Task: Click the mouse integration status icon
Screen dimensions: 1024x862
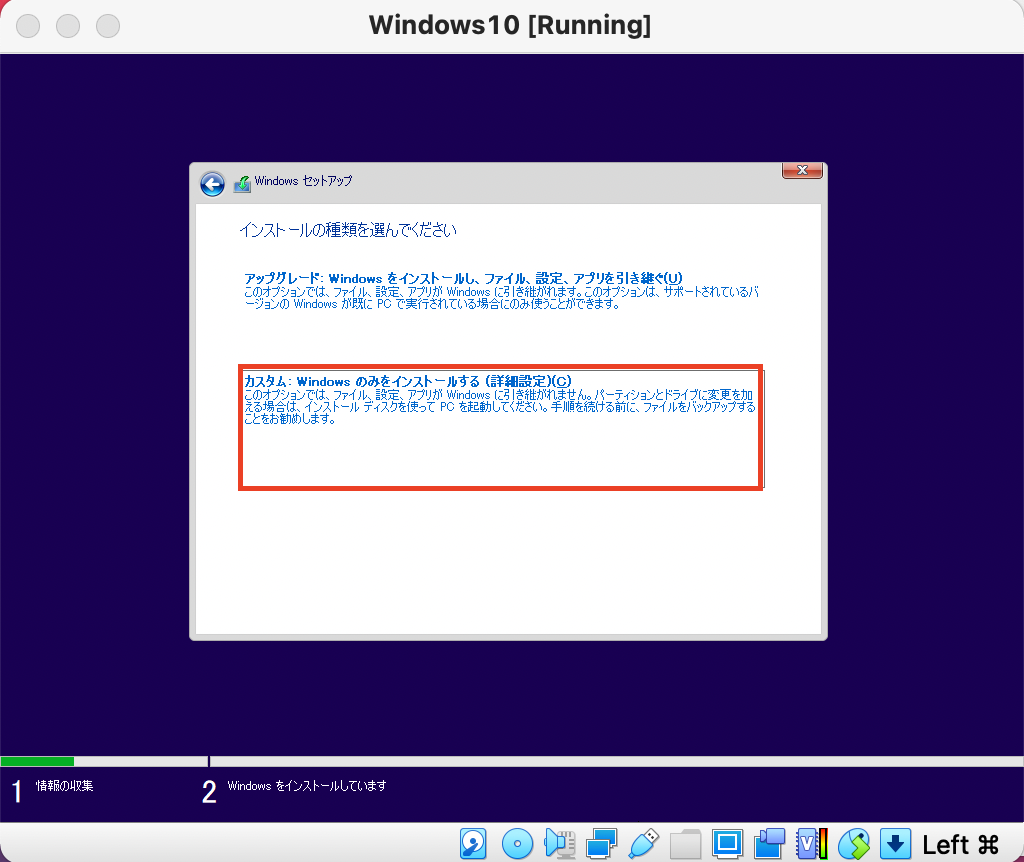Action: pos(854,843)
